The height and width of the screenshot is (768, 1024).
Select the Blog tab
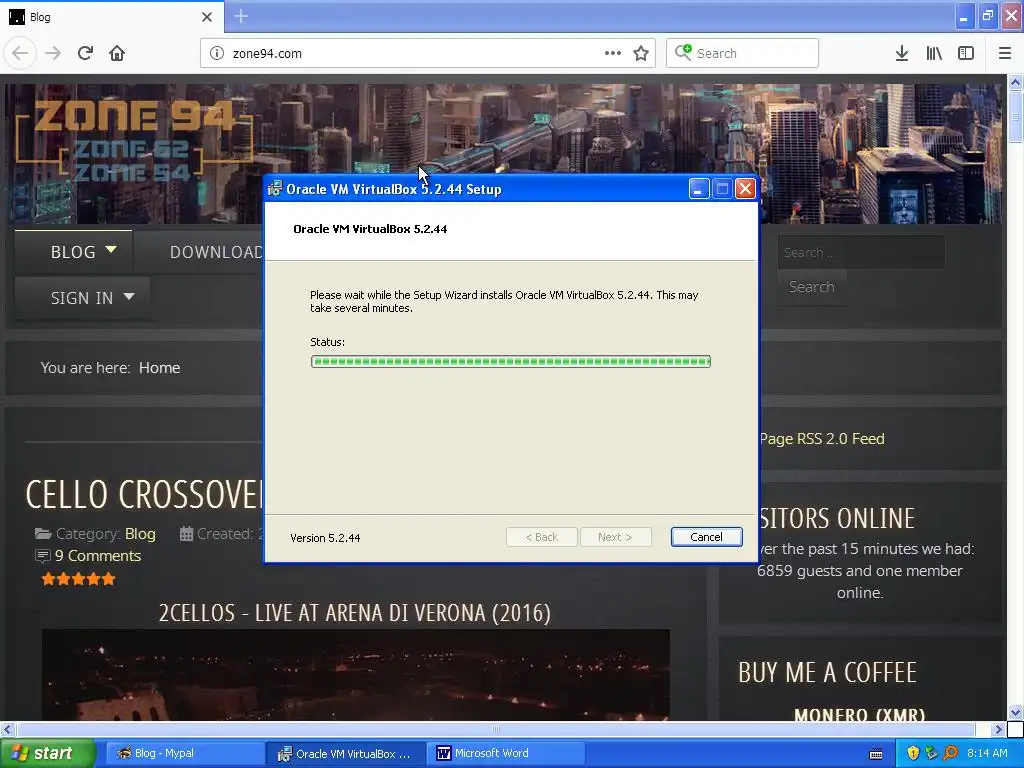pyautogui.click(x=112, y=17)
